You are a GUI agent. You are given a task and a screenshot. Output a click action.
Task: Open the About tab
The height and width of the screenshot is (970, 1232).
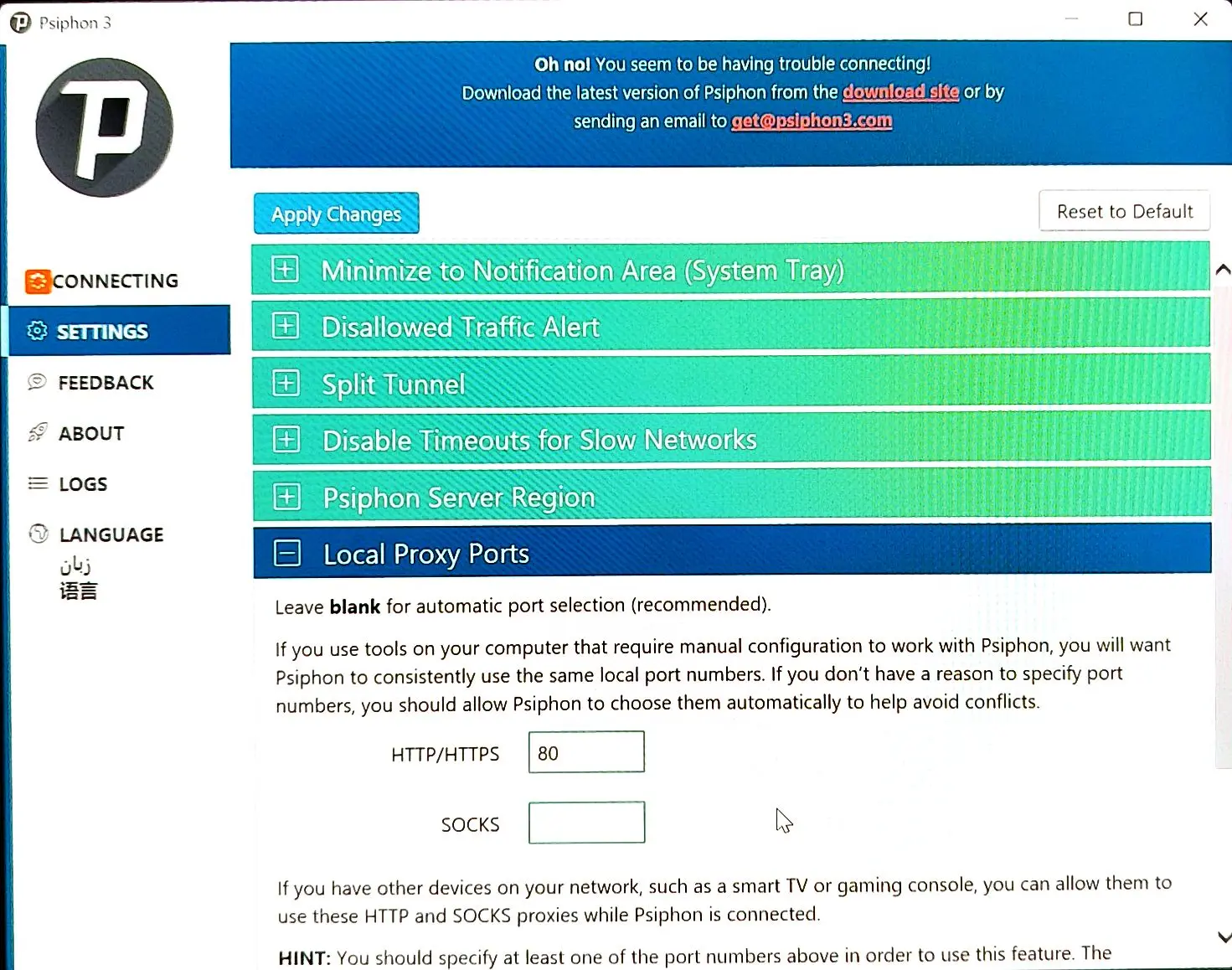click(x=76, y=433)
